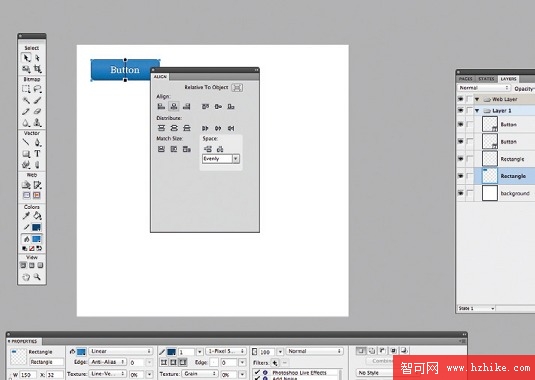The image size is (535, 380).
Task: Collapse the Web Layer disclosure triangle
Action: point(477,99)
